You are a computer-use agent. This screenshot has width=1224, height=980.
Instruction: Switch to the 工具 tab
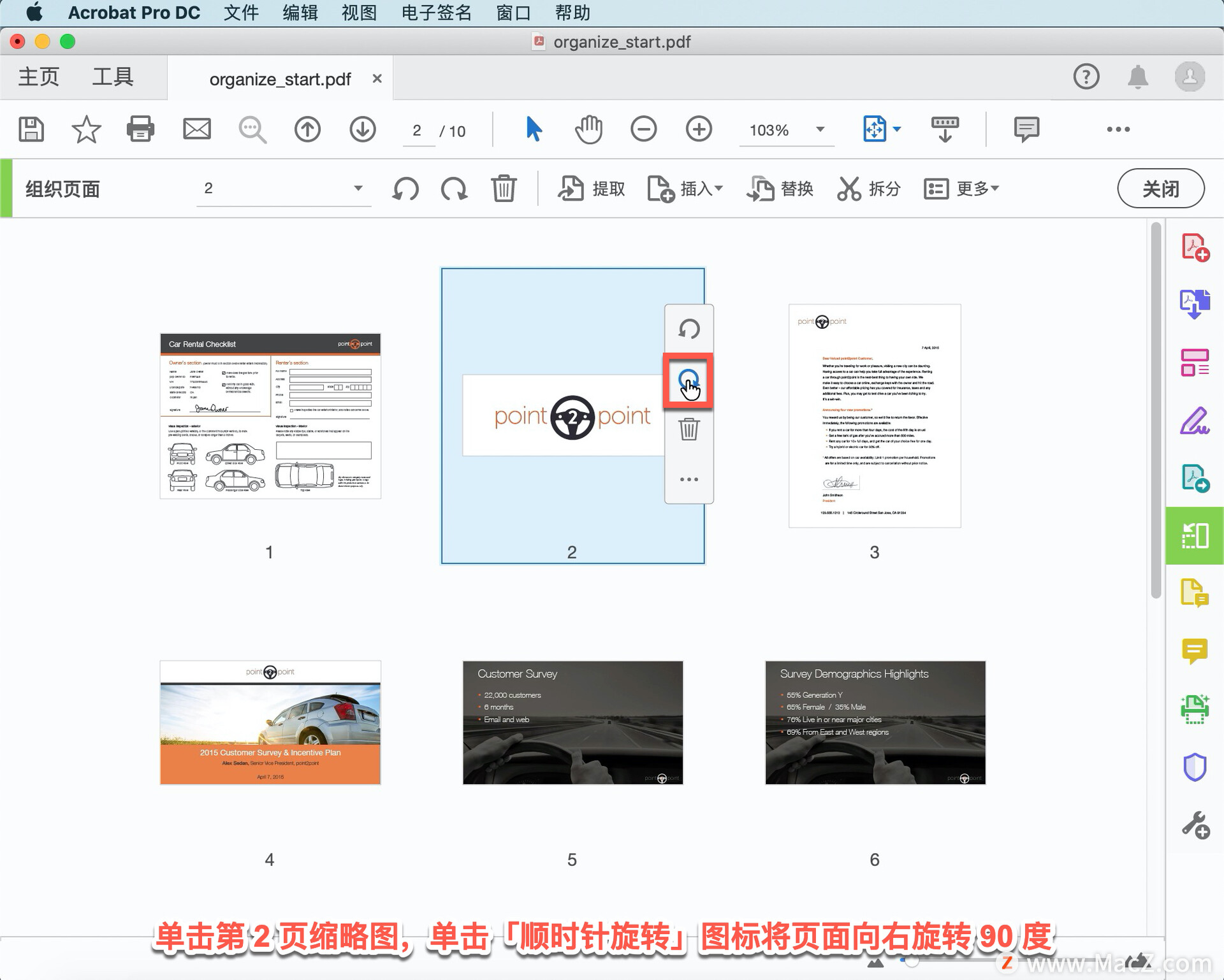(x=113, y=77)
